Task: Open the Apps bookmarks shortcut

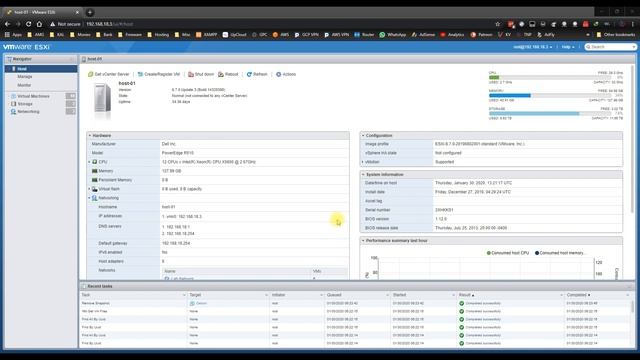Action: tap(13, 35)
